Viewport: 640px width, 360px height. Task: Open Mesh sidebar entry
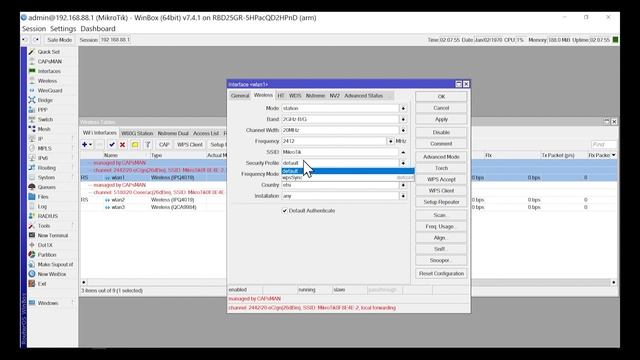(44, 129)
